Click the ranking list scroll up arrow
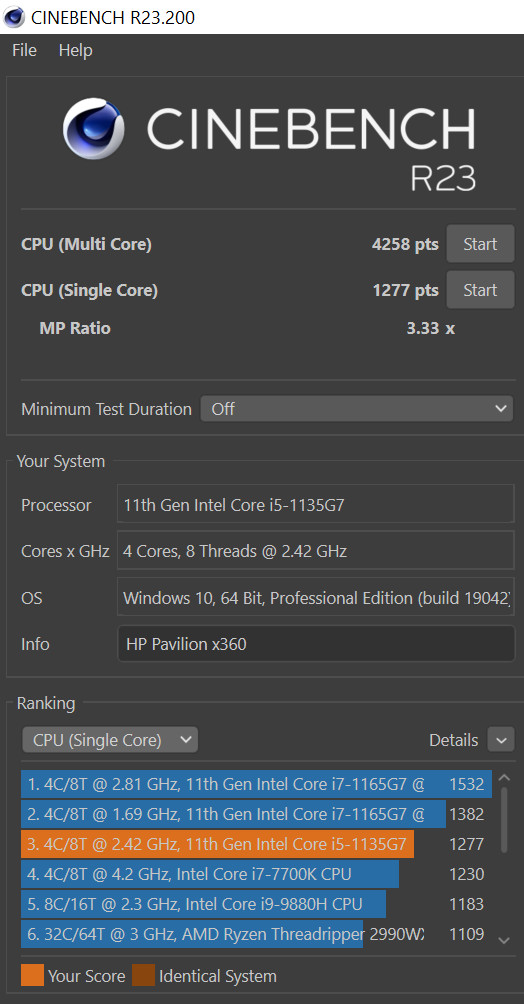Screen dimensions: 524x1004 click(504, 778)
